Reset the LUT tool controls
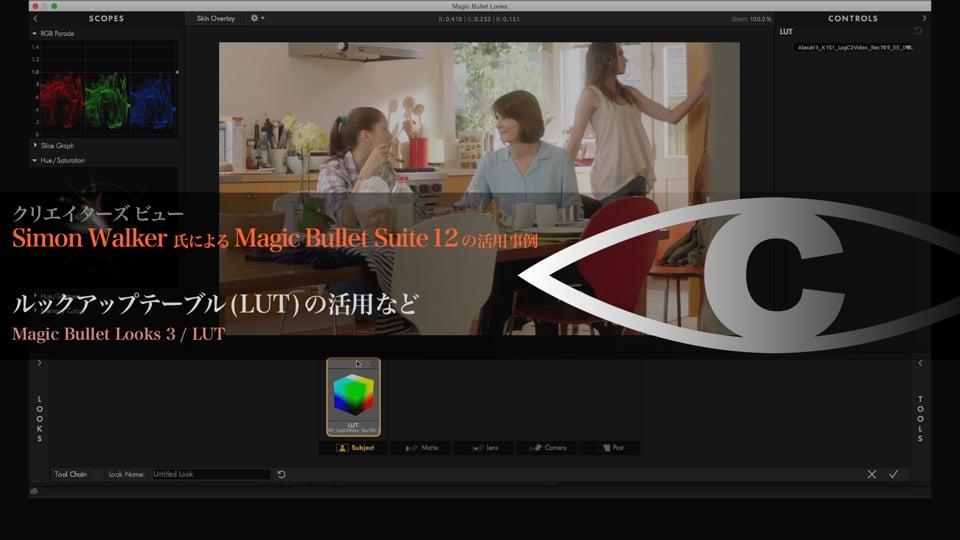 [917, 31]
